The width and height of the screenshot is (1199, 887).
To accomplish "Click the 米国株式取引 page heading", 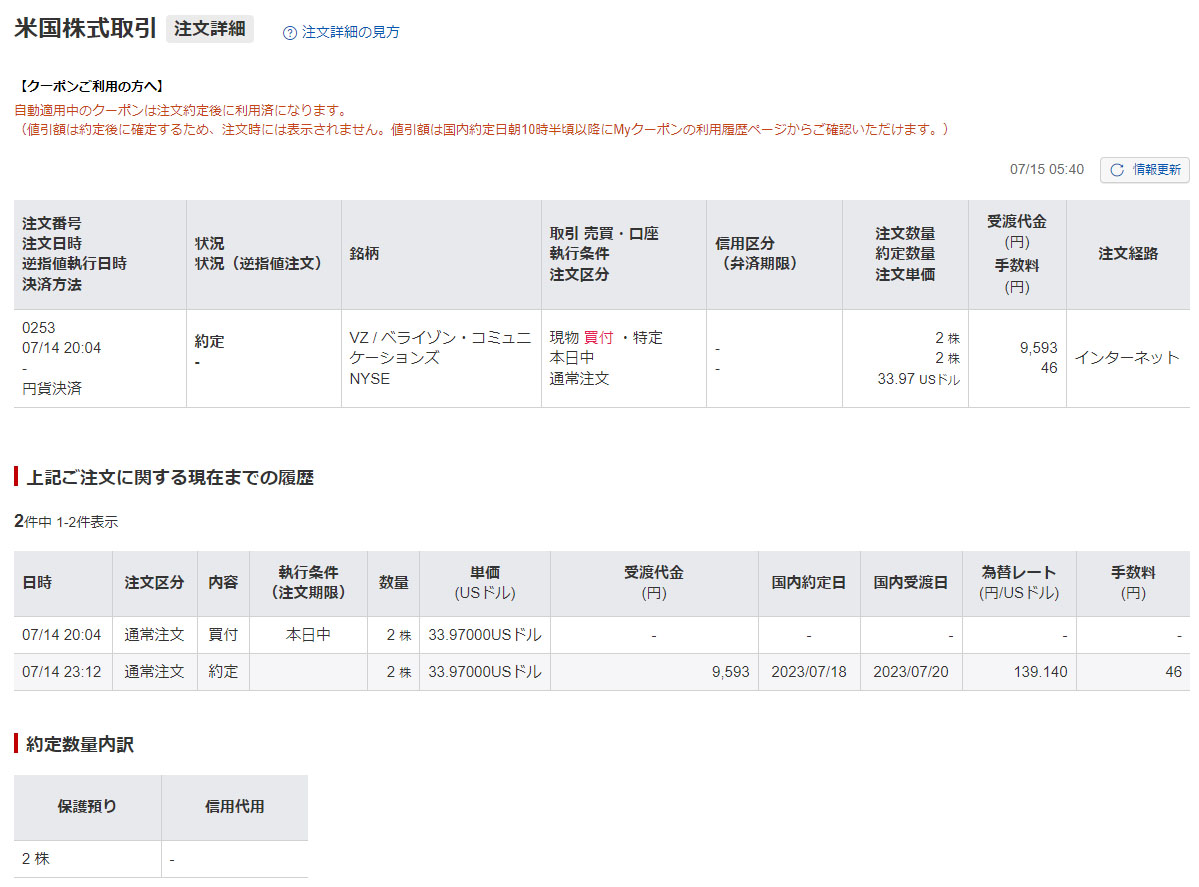I will point(85,29).
